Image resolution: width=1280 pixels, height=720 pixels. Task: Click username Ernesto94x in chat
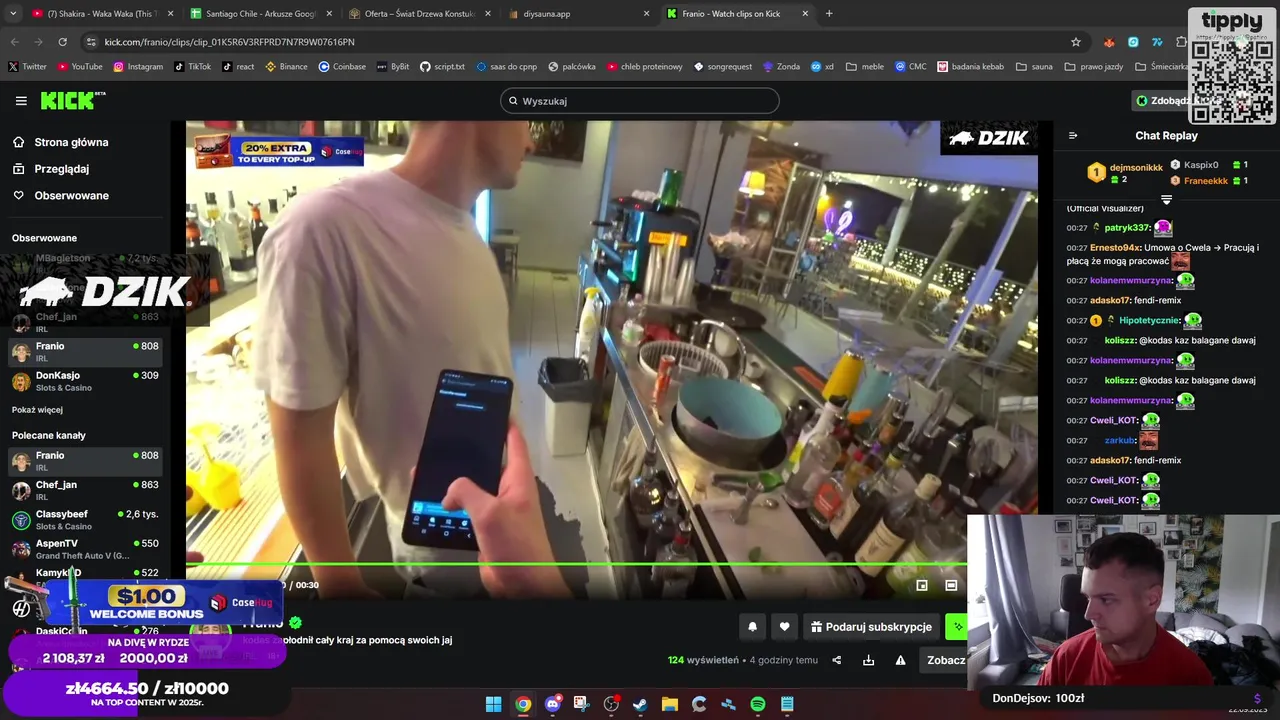(1115, 248)
